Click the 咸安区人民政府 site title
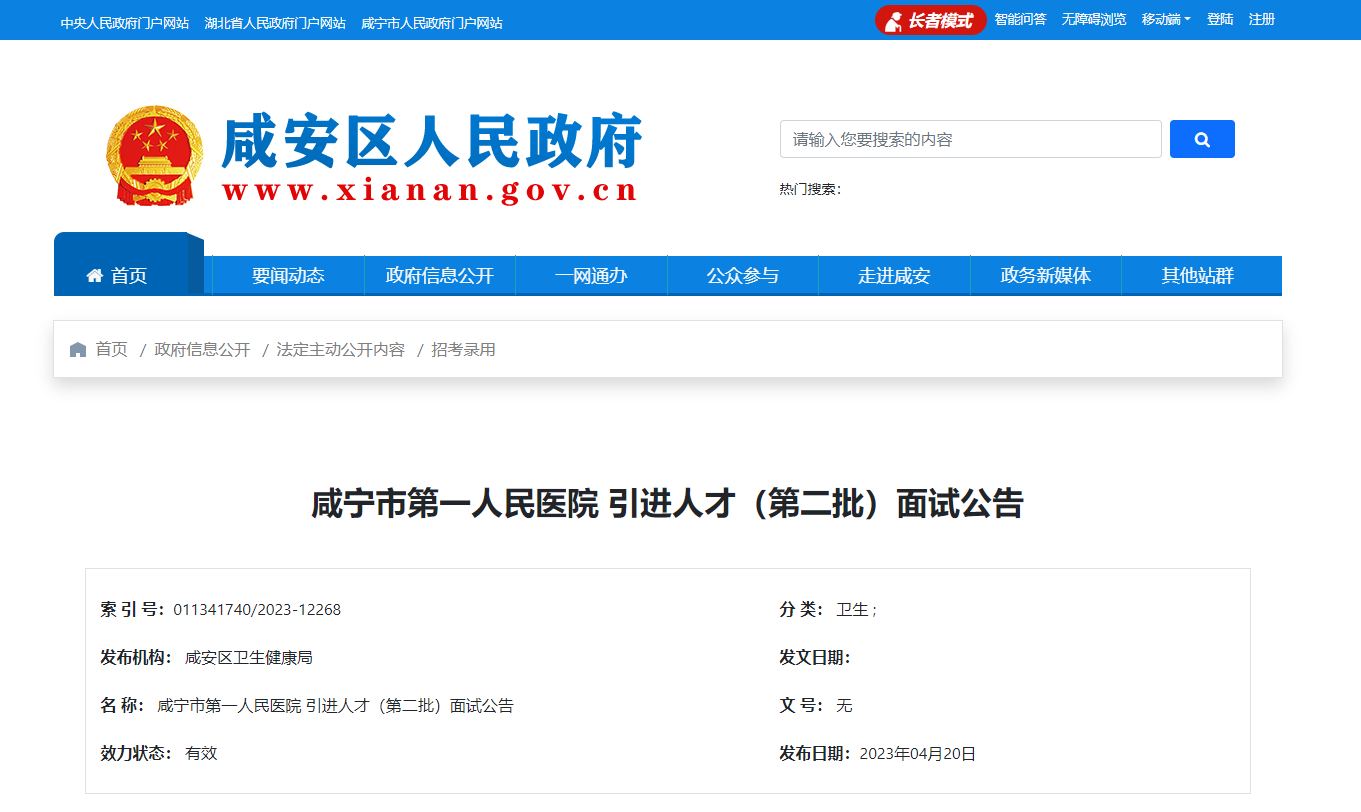Screen dimensions: 1361x812 click(431, 141)
